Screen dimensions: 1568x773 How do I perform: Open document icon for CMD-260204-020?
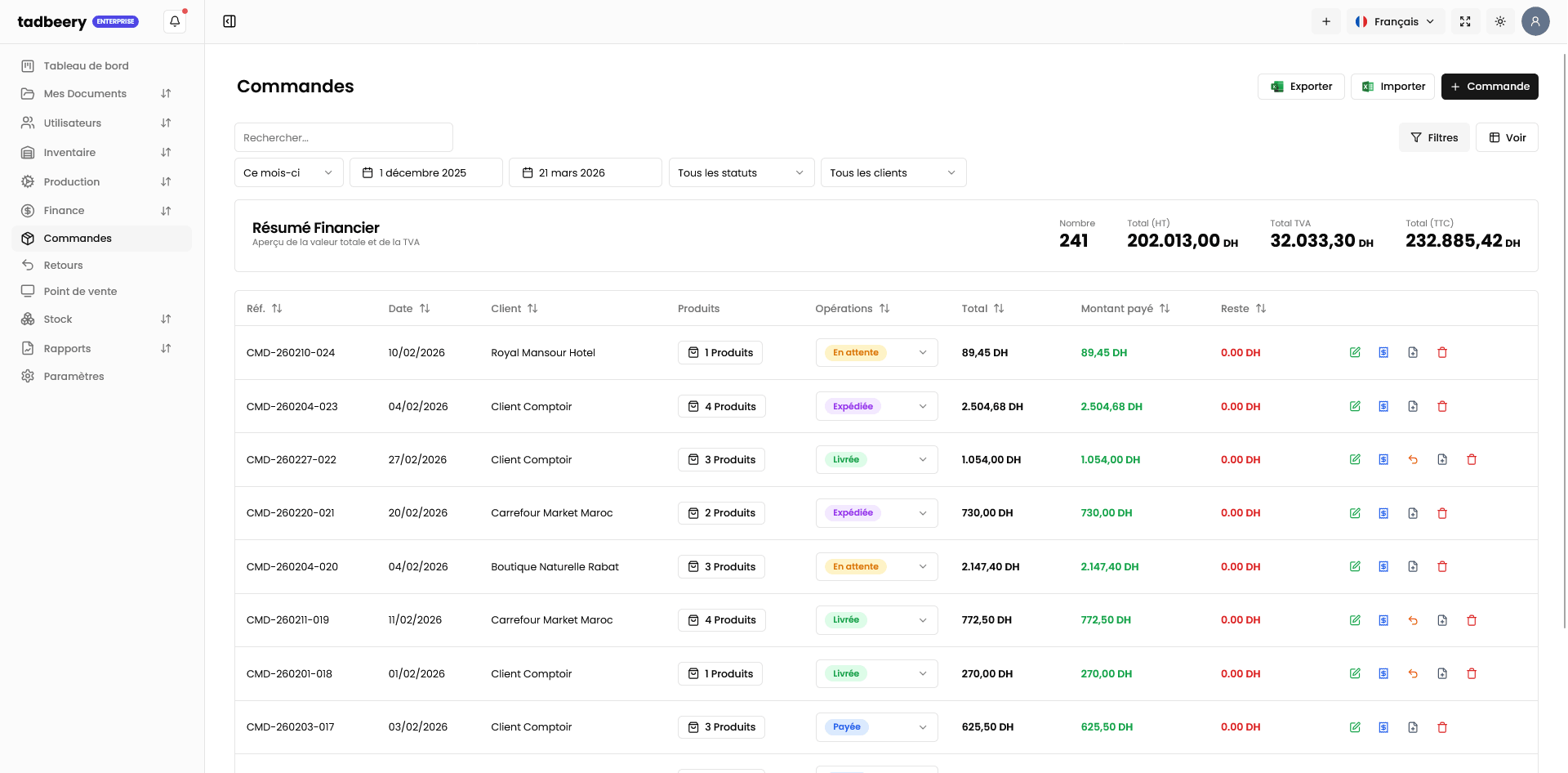click(1413, 566)
